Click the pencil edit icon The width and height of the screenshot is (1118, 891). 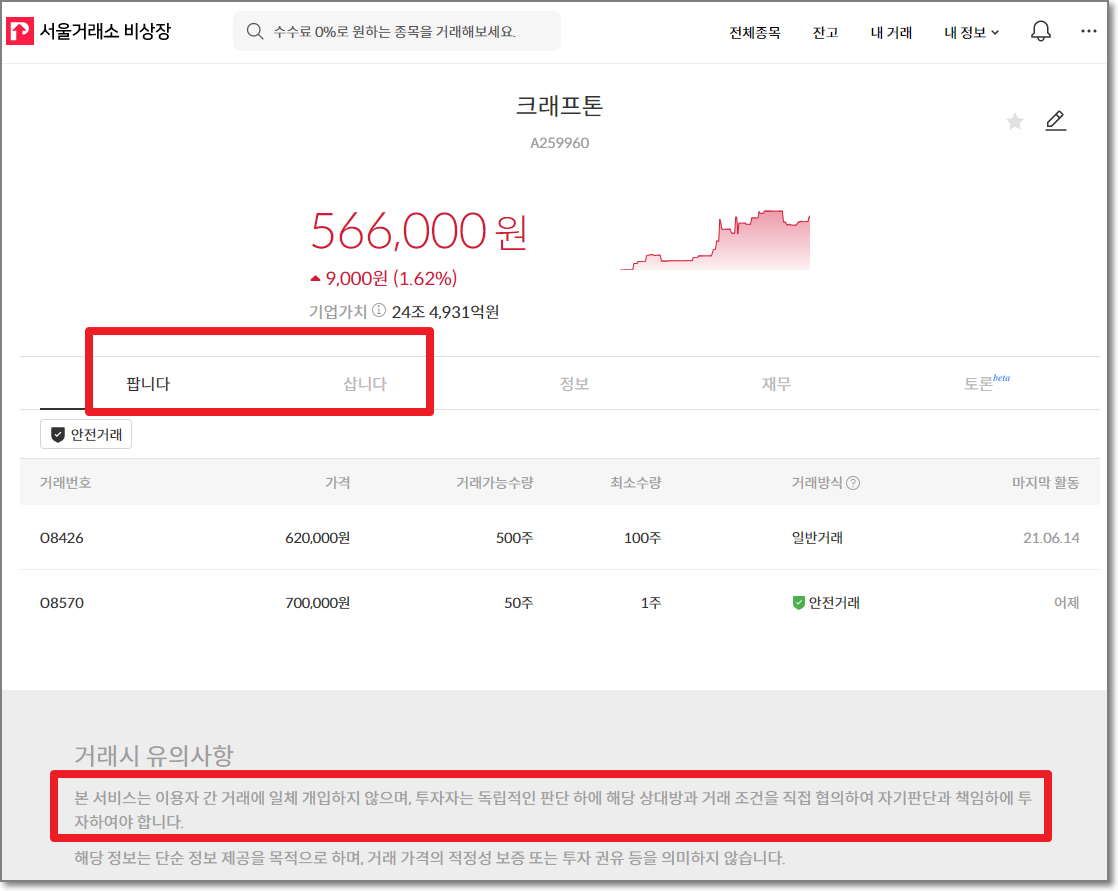[x=1055, y=121]
